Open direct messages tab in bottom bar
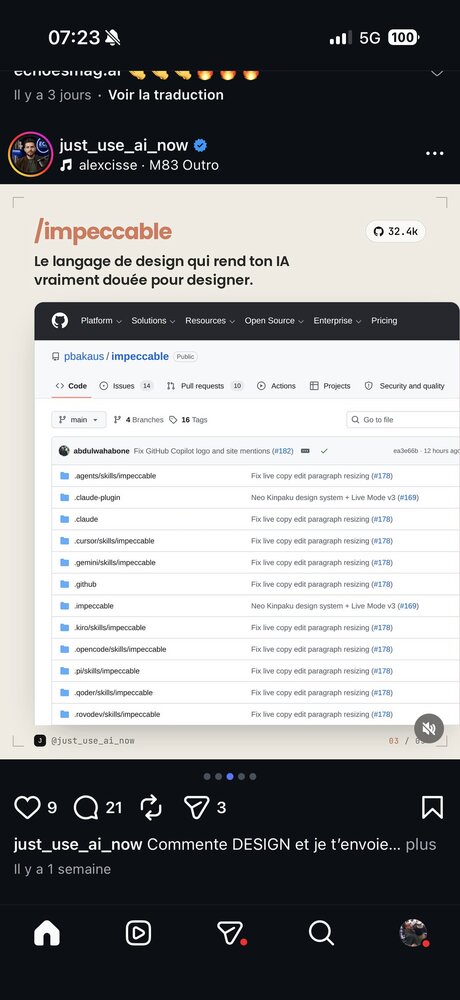This screenshot has height=1000, width=460. tap(231, 933)
